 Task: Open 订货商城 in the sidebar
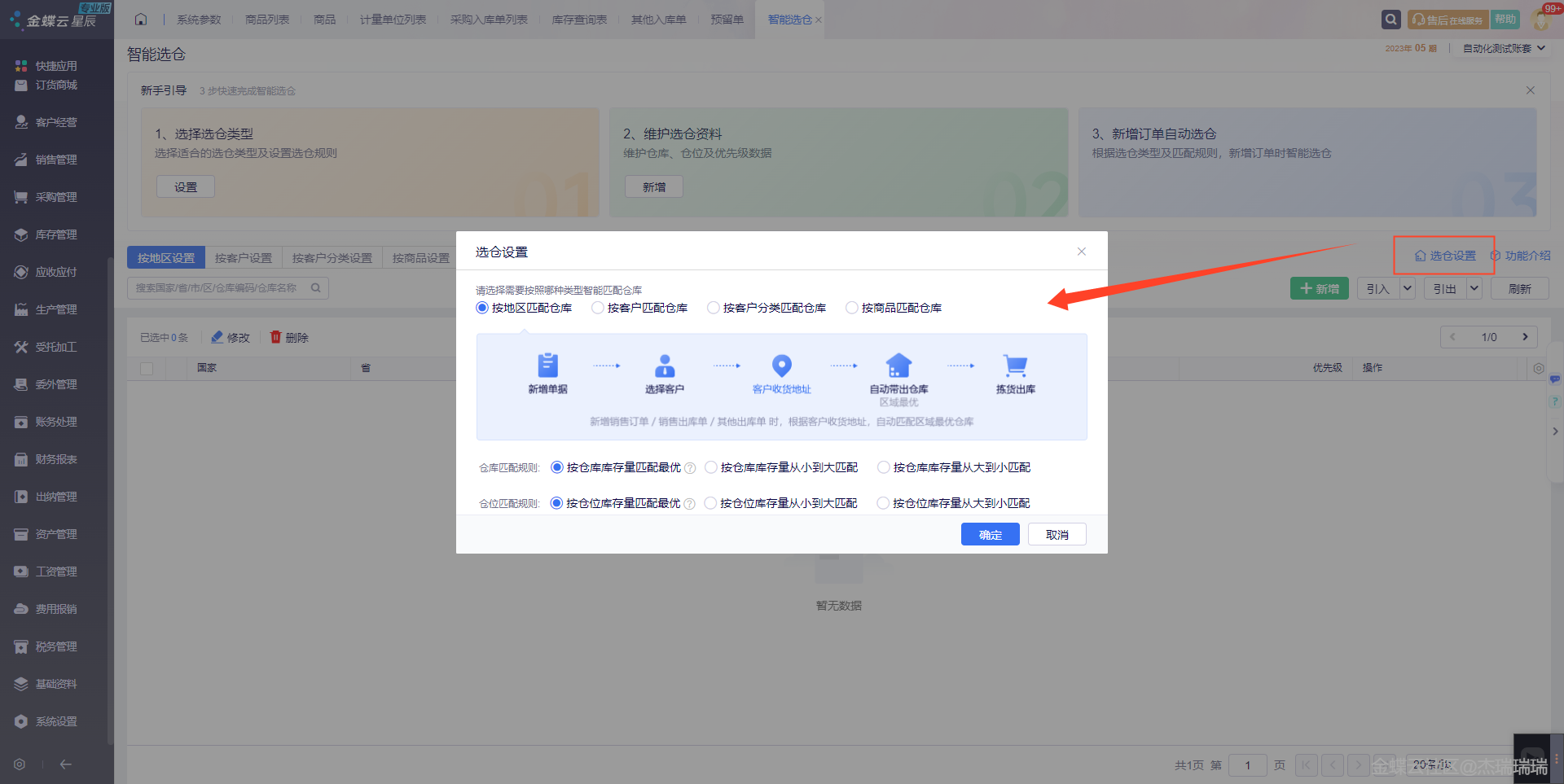(x=46, y=85)
